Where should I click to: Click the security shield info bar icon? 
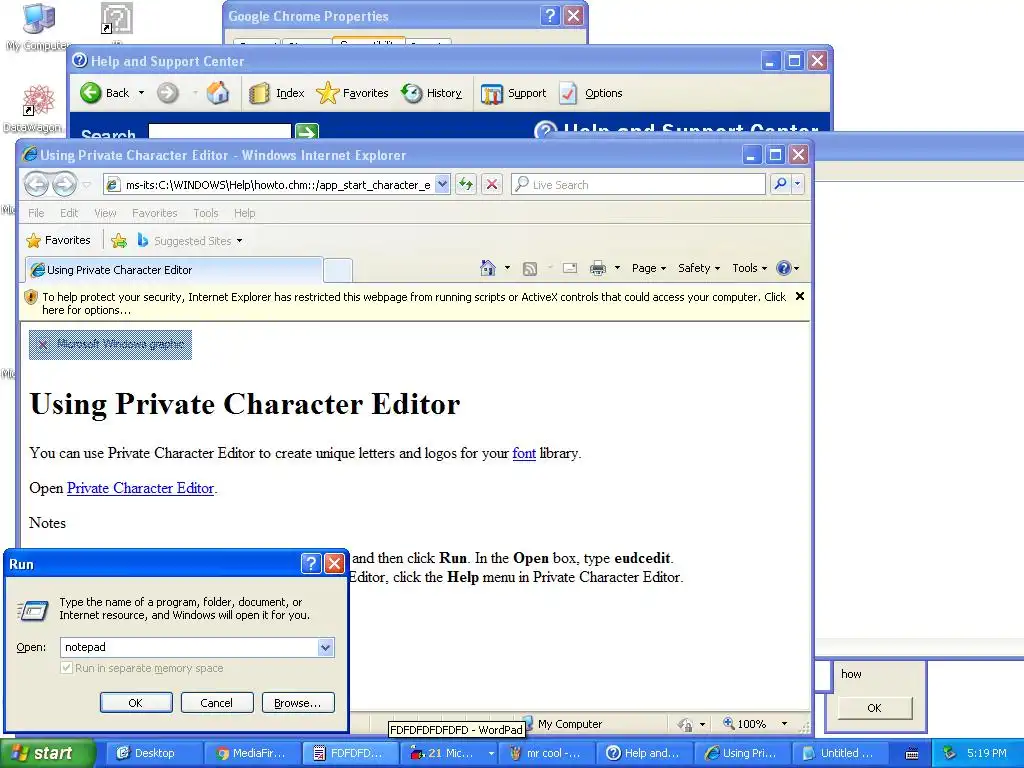31,297
